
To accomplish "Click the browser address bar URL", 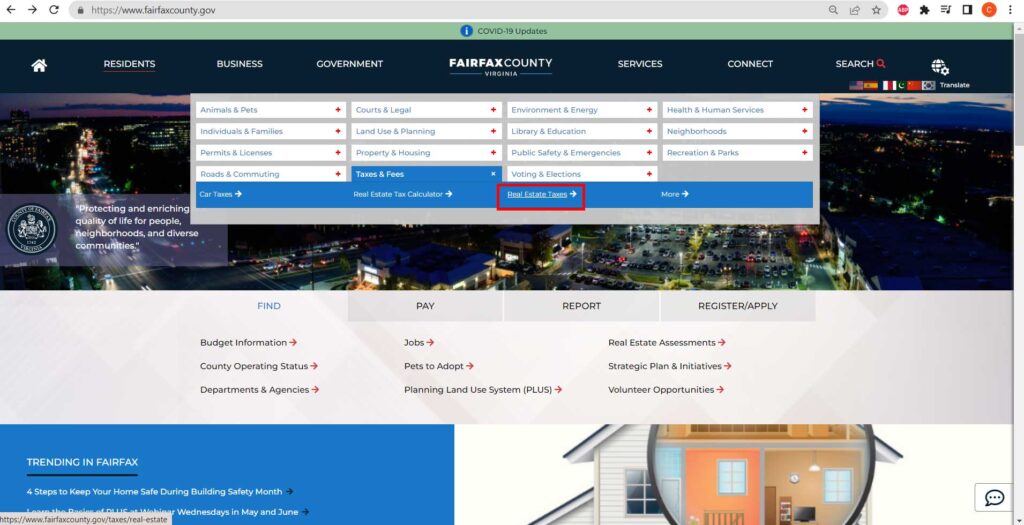I will tap(153, 10).
